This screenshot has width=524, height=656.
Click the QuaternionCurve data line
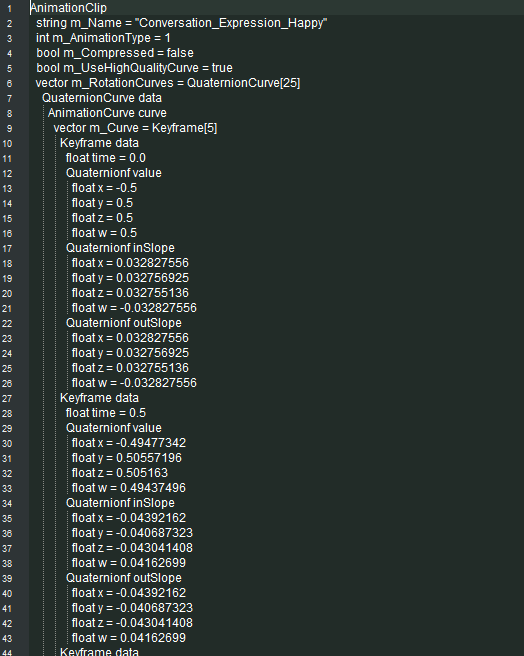(102, 98)
